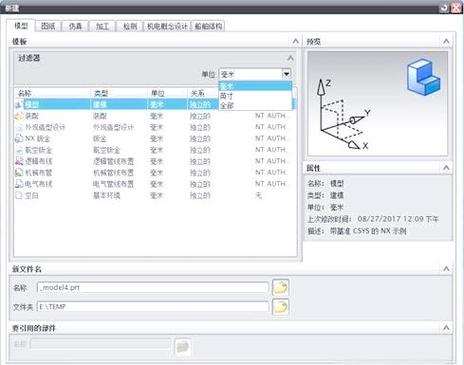464x365 pixels.
Task: Click the 上次修改时间 date in 属性
Action: [398, 219]
